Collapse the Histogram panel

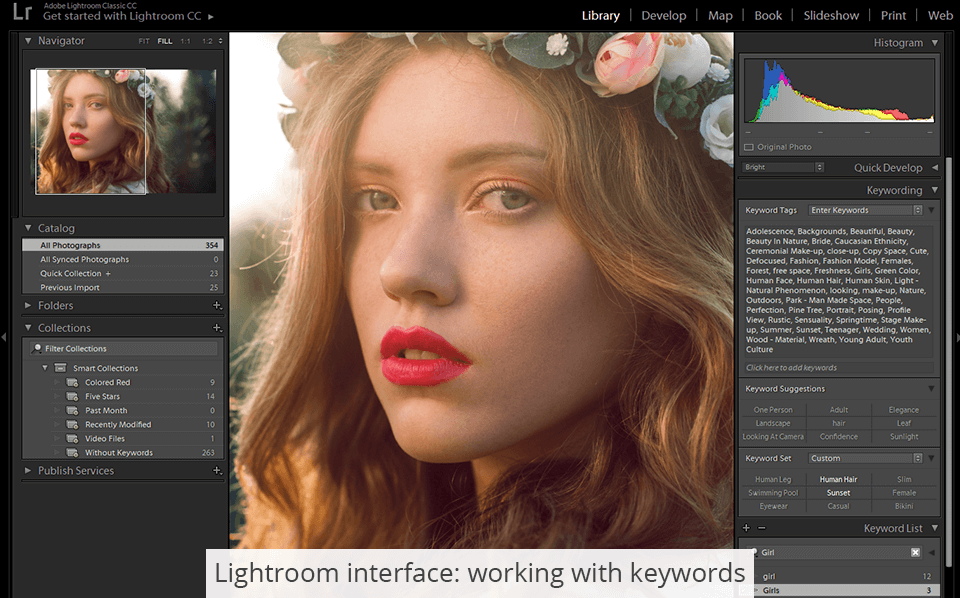[934, 42]
